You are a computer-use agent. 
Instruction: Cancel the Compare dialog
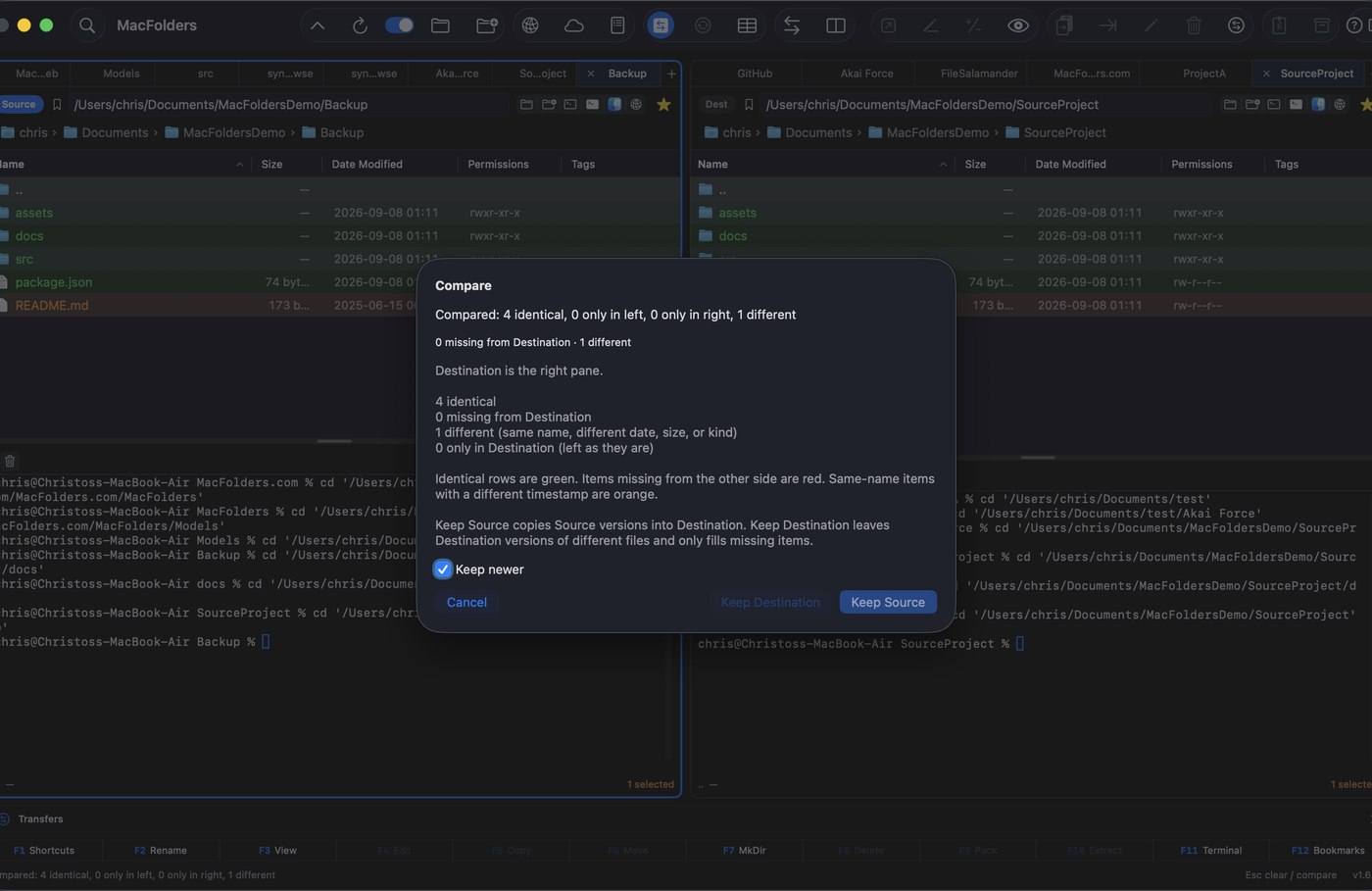click(466, 602)
